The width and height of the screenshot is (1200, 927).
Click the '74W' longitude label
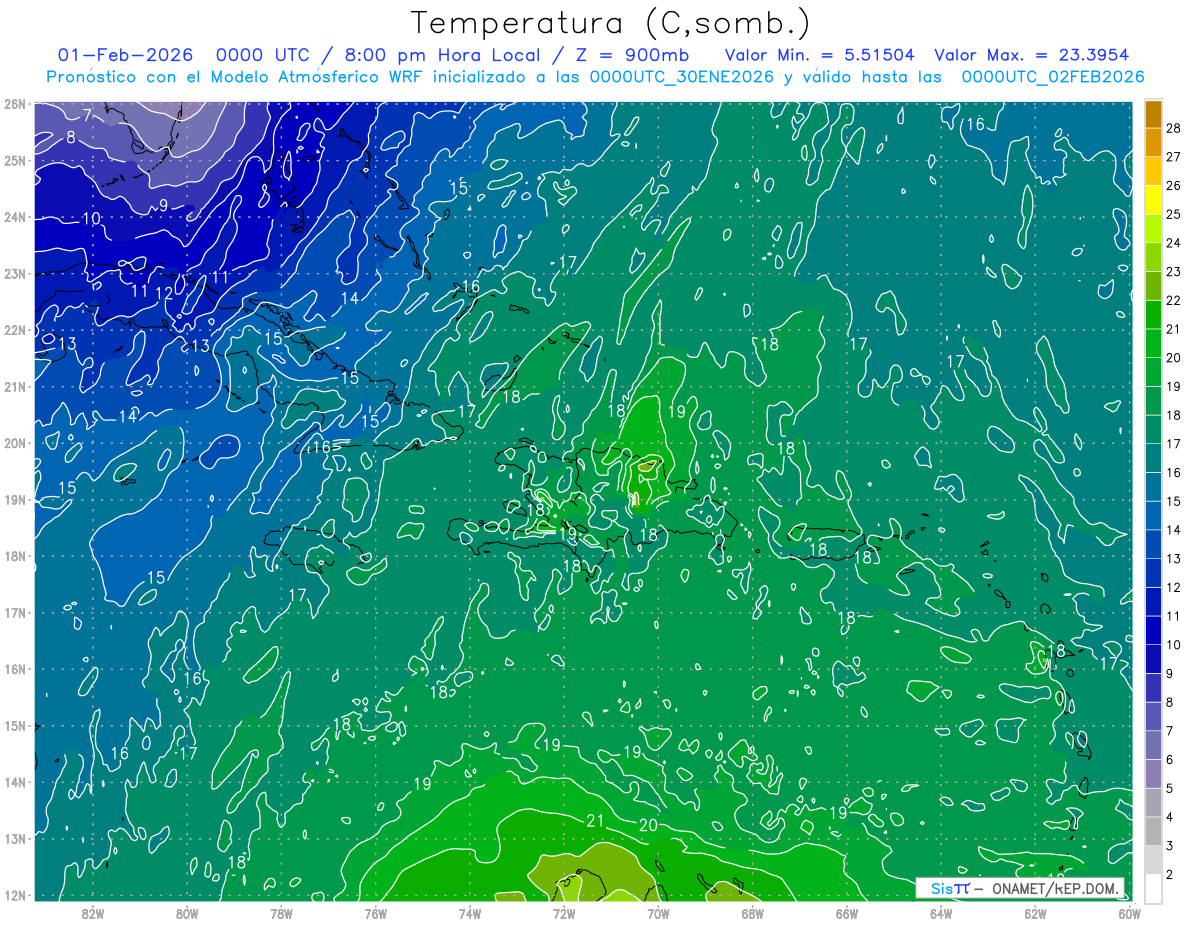pos(470,913)
